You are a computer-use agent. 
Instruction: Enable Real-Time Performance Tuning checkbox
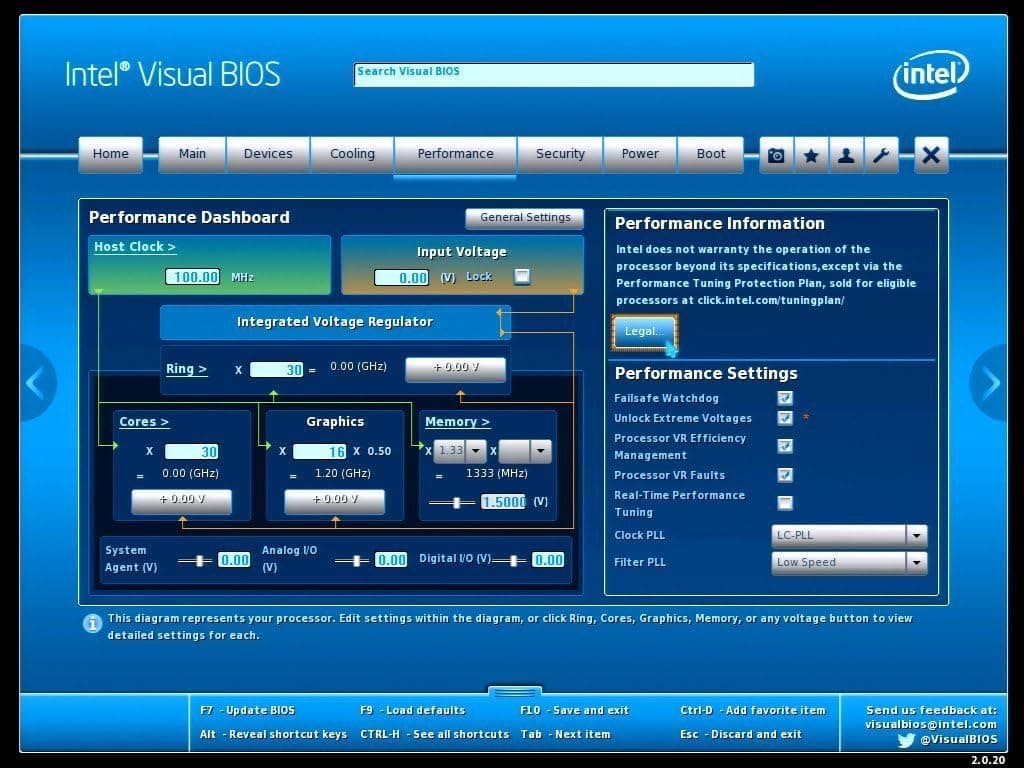785,503
